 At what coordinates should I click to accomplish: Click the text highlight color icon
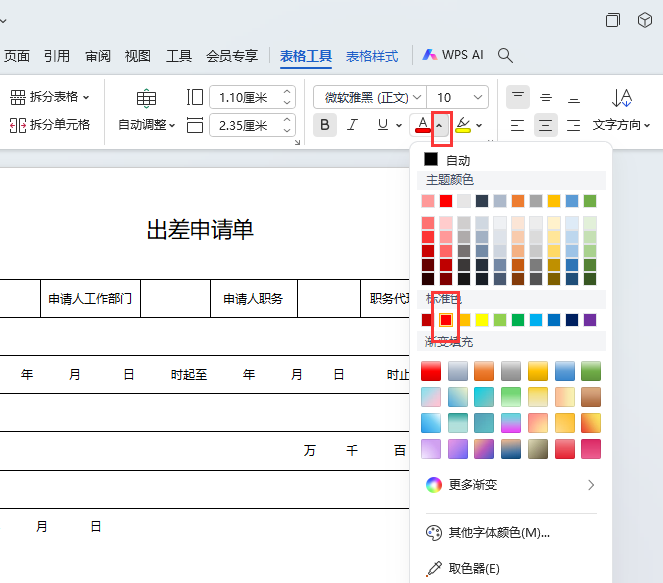click(x=463, y=125)
